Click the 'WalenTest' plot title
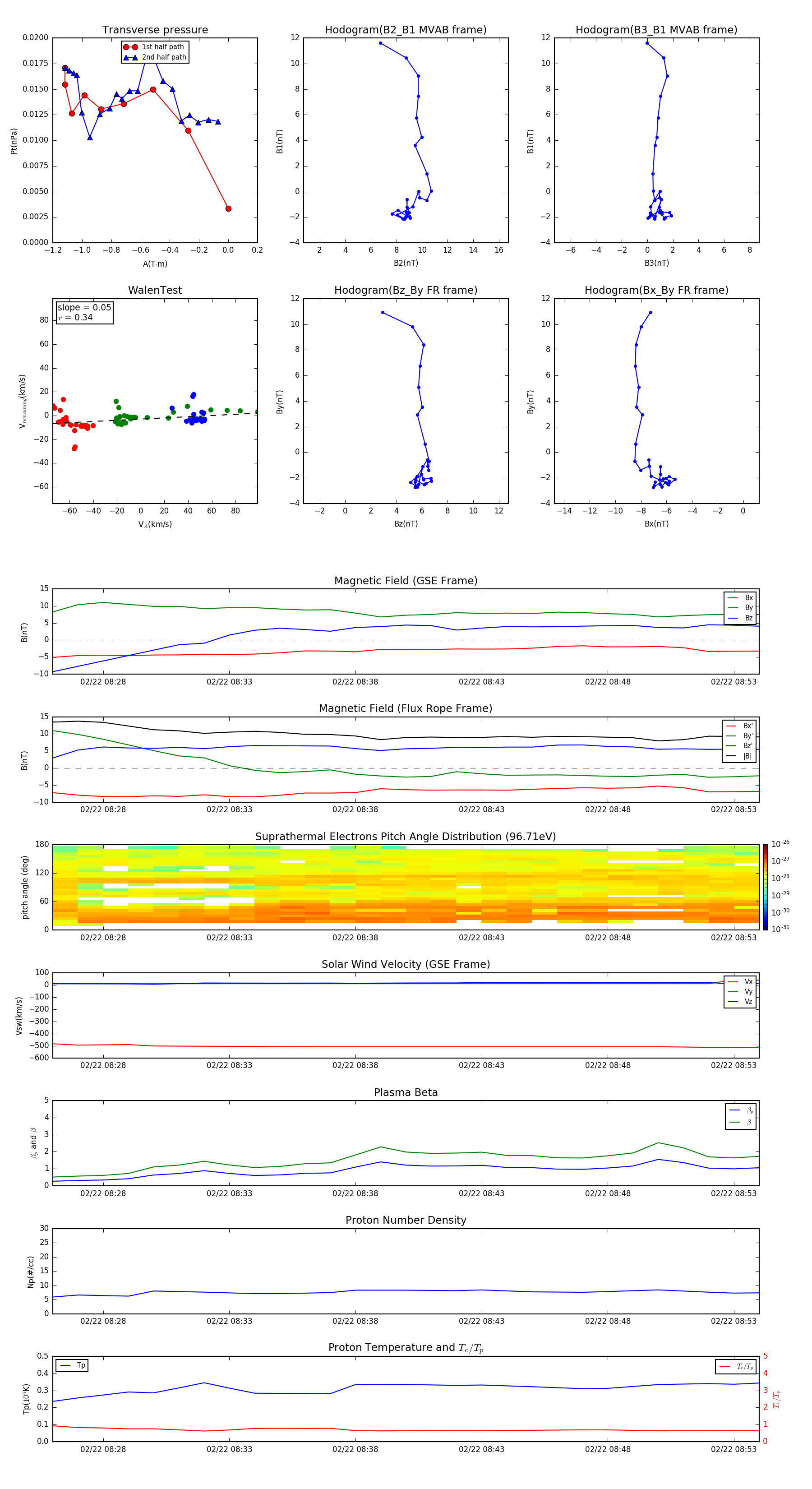The width and height of the screenshot is (812, 1489). pos(155,290)
